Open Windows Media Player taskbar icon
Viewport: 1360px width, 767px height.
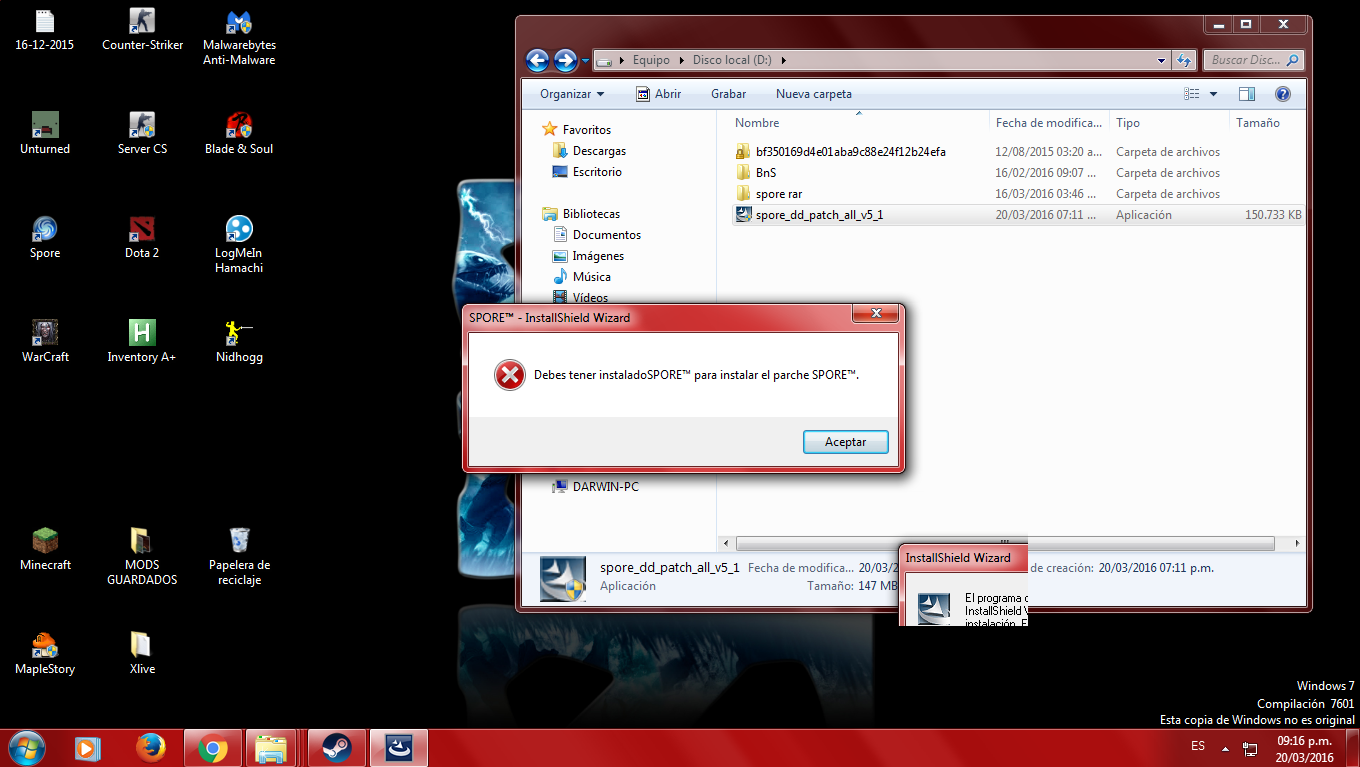coord(88,748)
